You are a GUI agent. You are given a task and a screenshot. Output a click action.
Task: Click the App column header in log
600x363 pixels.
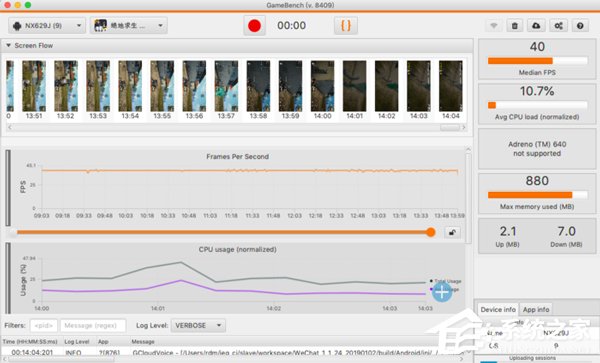click(103, 342)
